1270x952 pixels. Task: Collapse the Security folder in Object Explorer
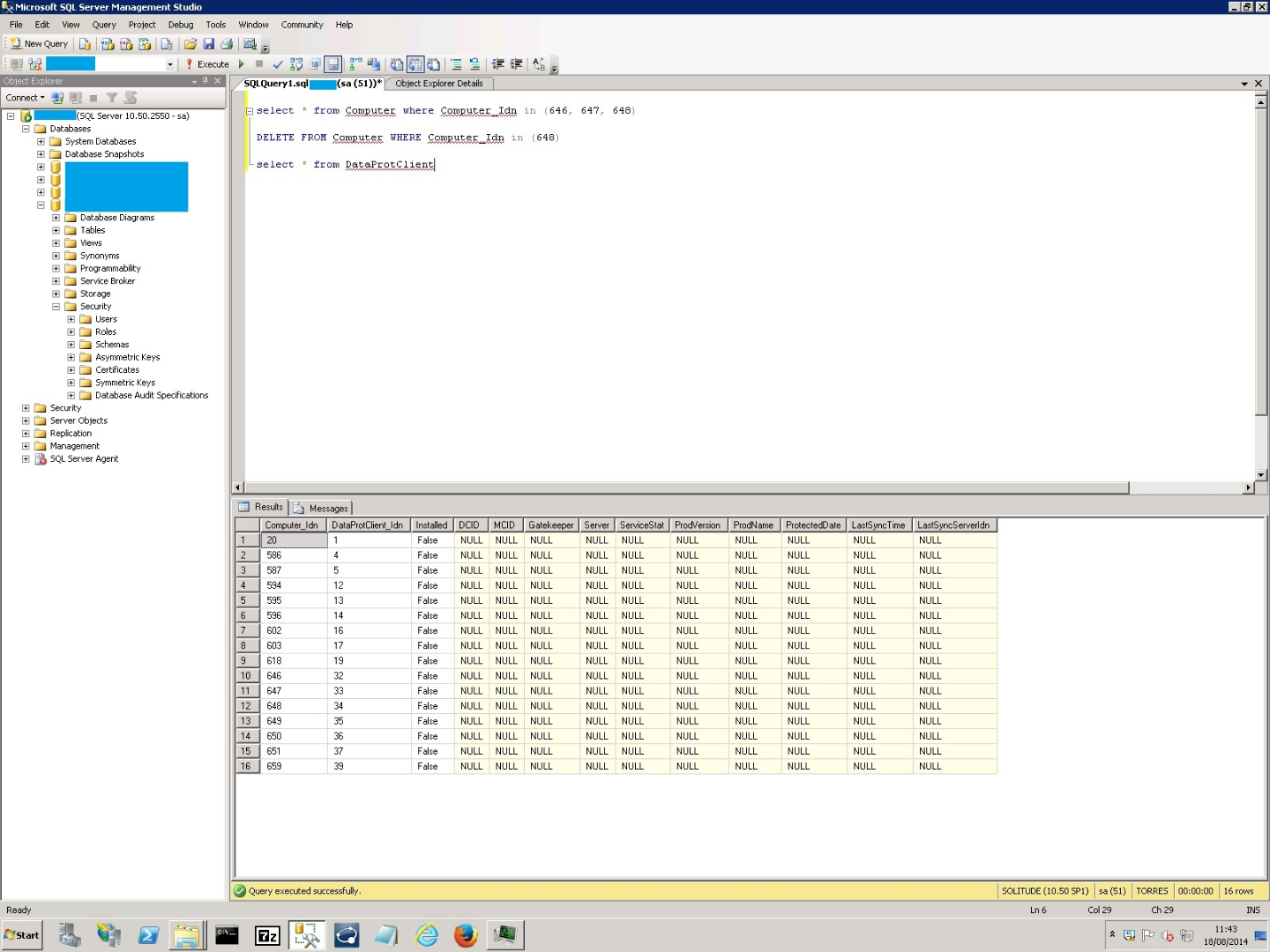[56, 306]
